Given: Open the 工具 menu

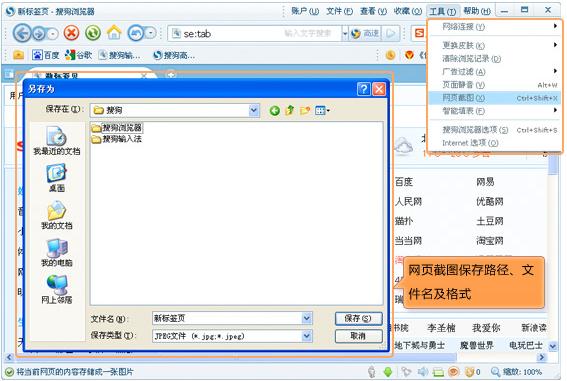Looking at the screenshot, I should coord(443,11).
